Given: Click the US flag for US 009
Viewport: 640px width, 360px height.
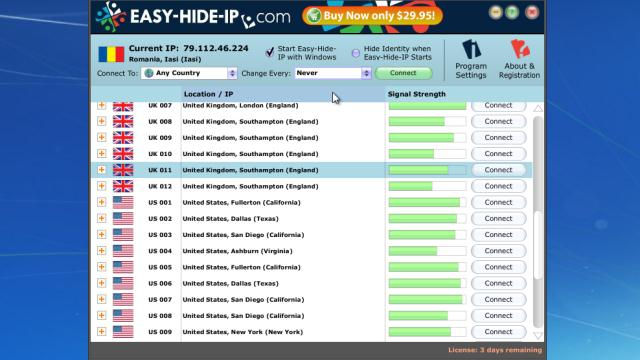Looking at the screenshot, I should [123, 332].
